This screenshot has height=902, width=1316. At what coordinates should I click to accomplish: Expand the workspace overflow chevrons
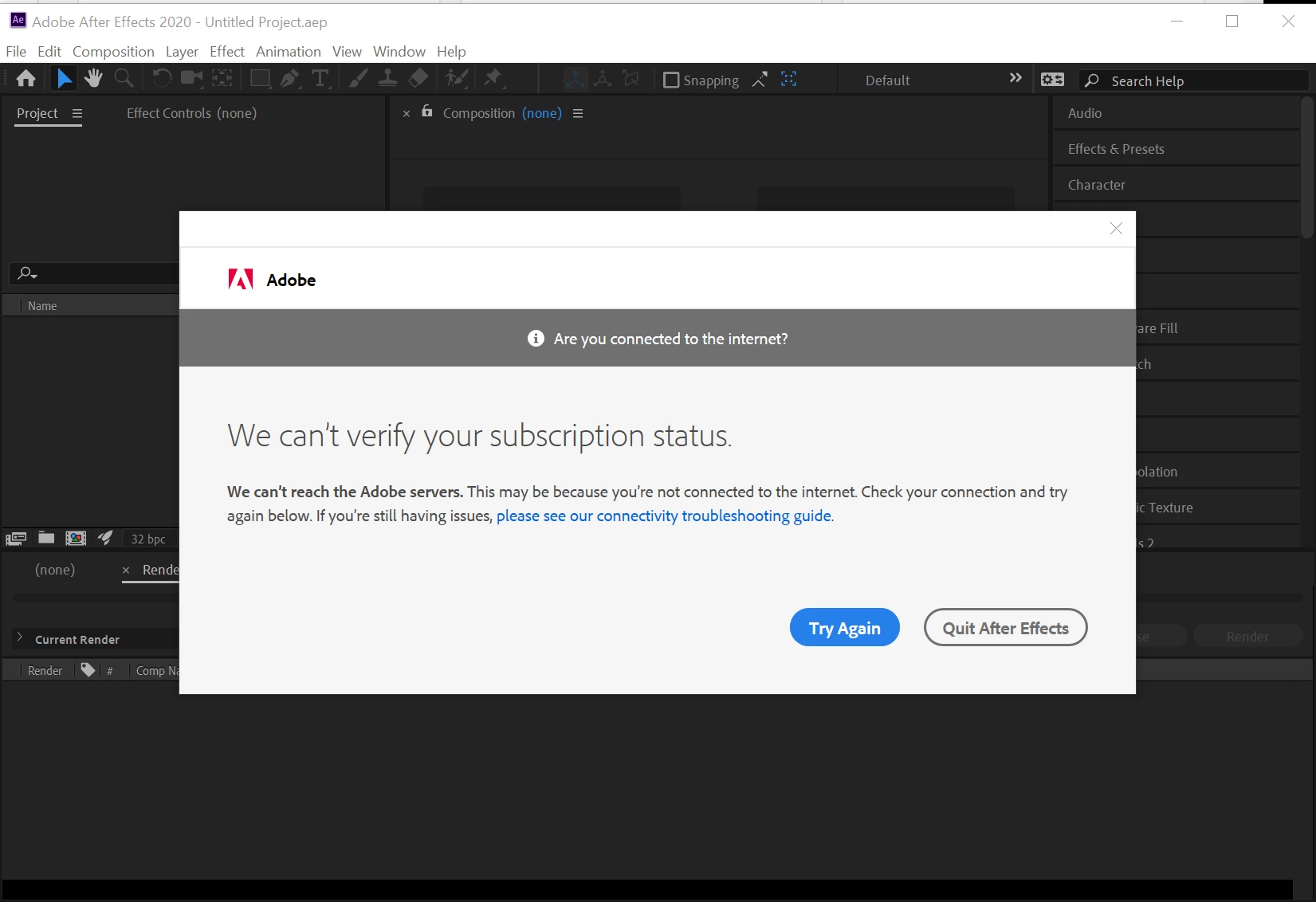tap(1015, 78)
